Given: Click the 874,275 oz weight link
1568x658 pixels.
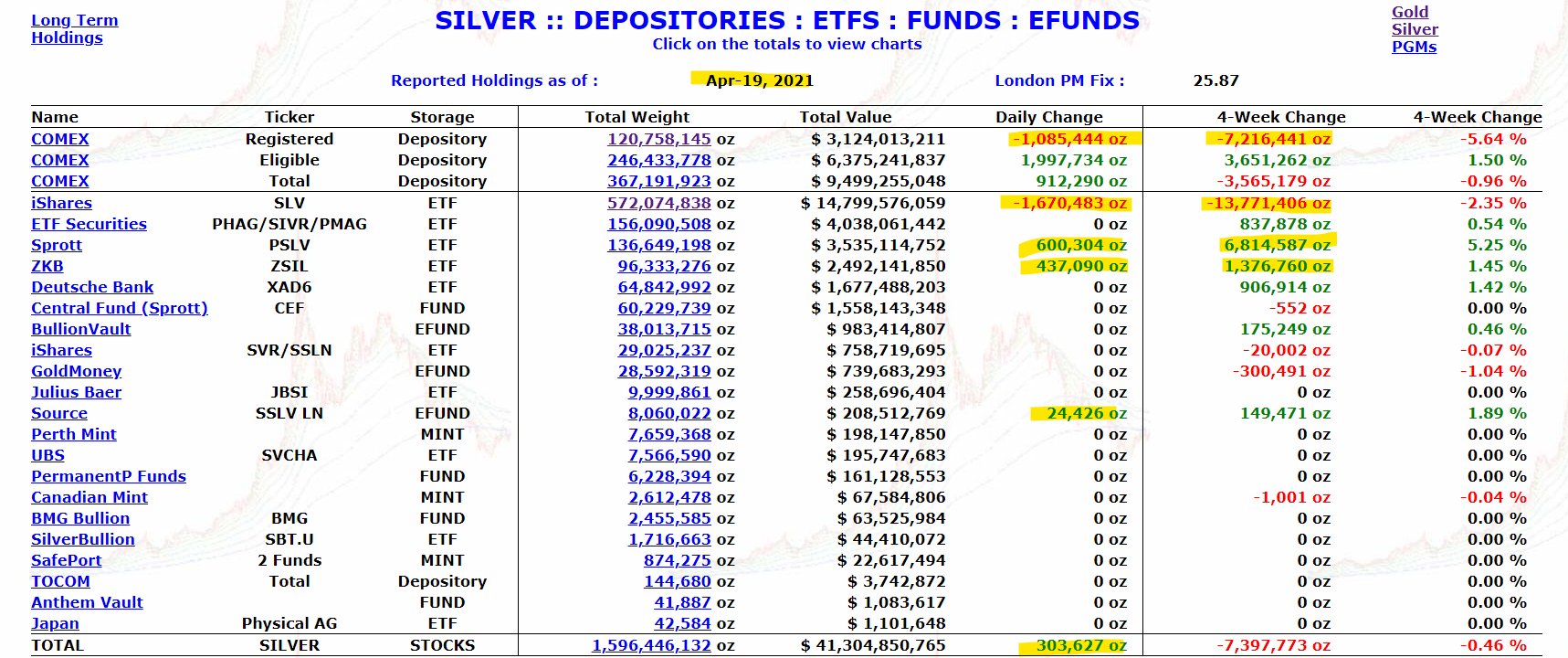Looking at the screenshot, I should 677,560.
